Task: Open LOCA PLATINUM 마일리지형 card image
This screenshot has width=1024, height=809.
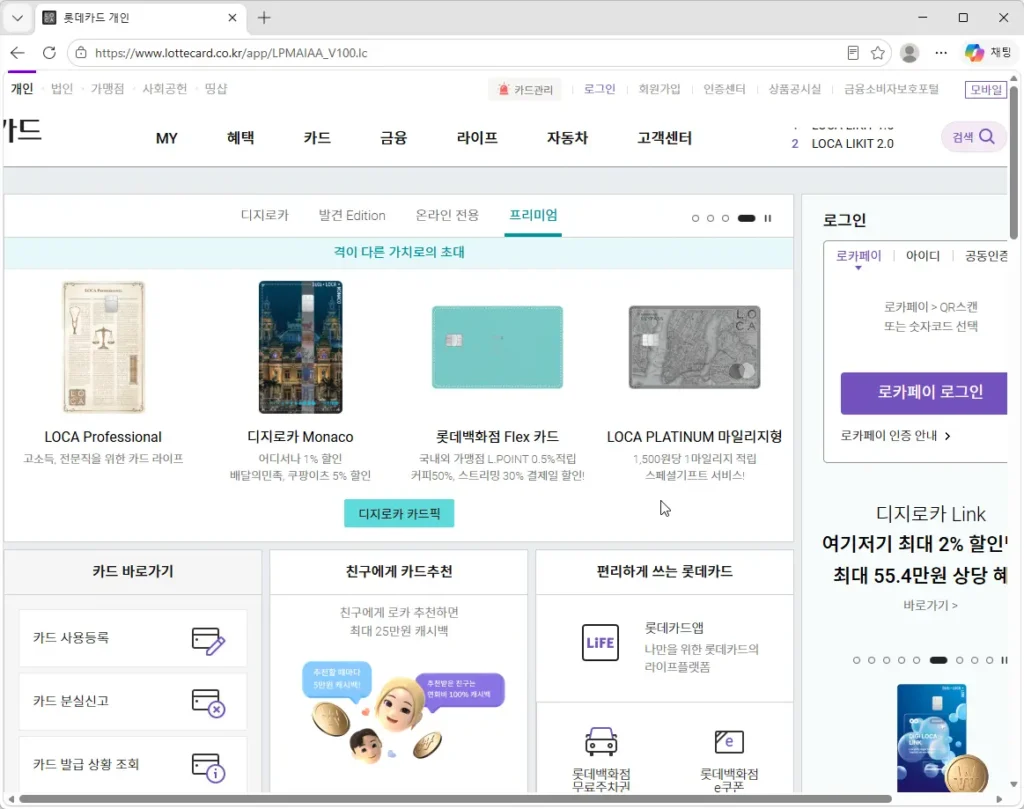Action: [x=694, y=347]
